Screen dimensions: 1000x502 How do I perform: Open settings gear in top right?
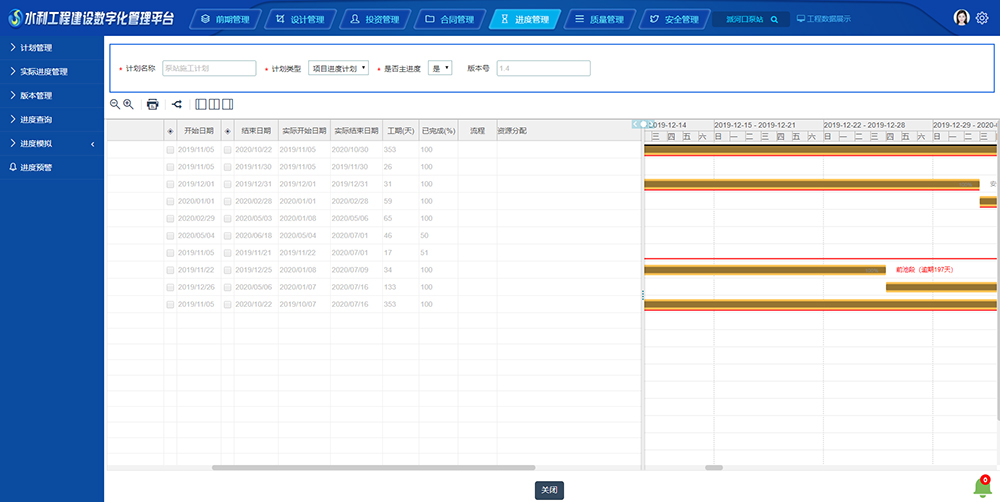[982, 18]
